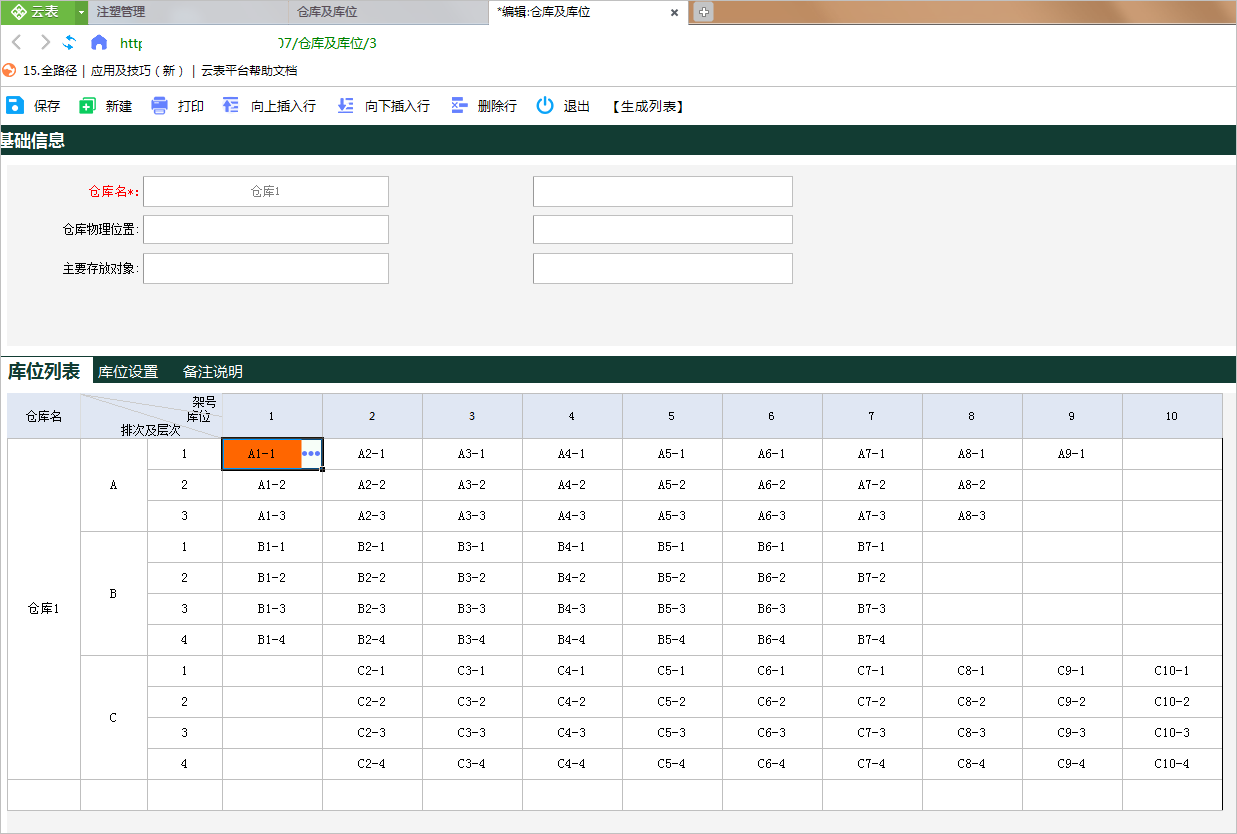Select cell C10-4
Screen dimensions: 1237x834
(1172, 764)
